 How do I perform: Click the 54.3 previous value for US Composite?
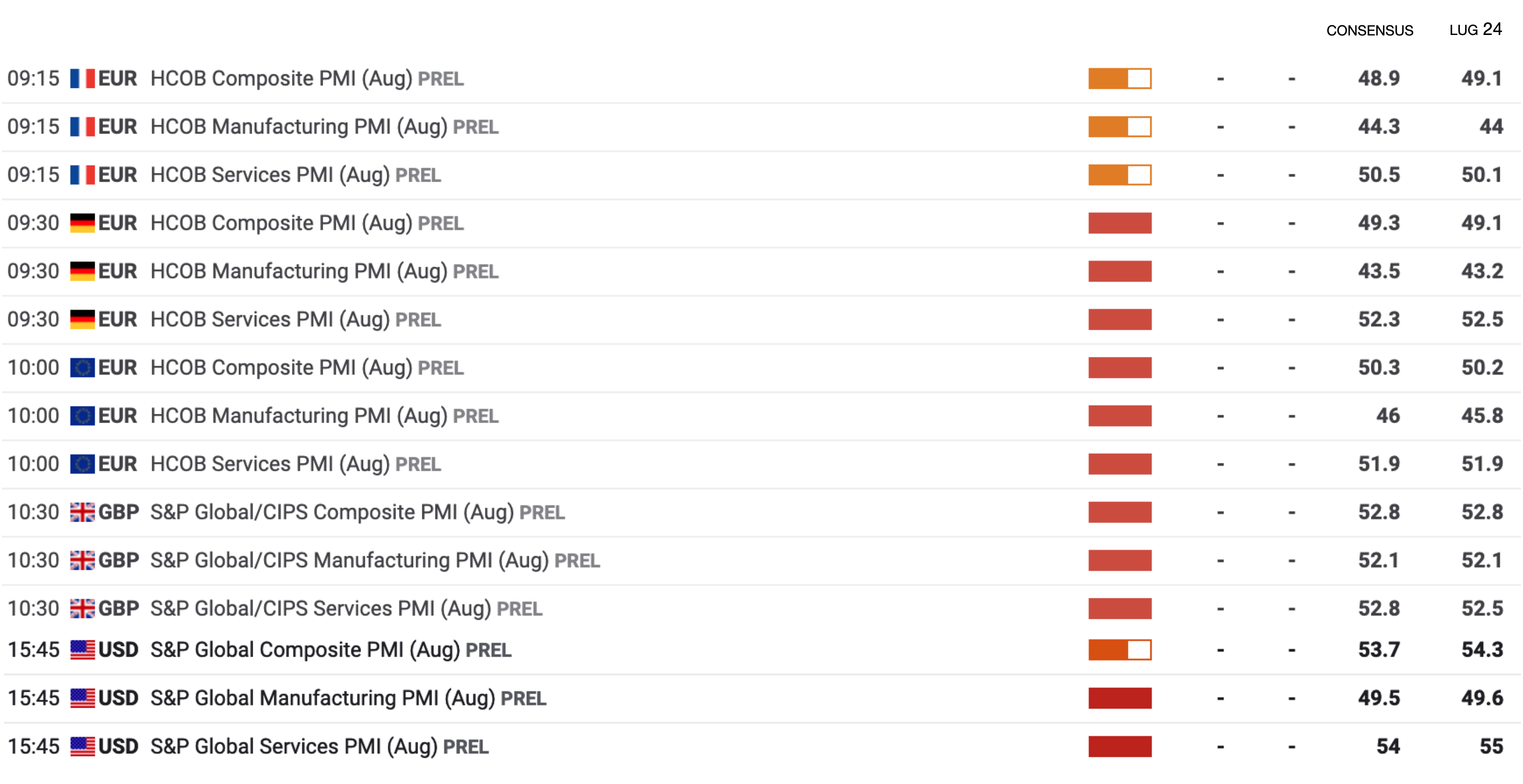tap(1482, 650)
